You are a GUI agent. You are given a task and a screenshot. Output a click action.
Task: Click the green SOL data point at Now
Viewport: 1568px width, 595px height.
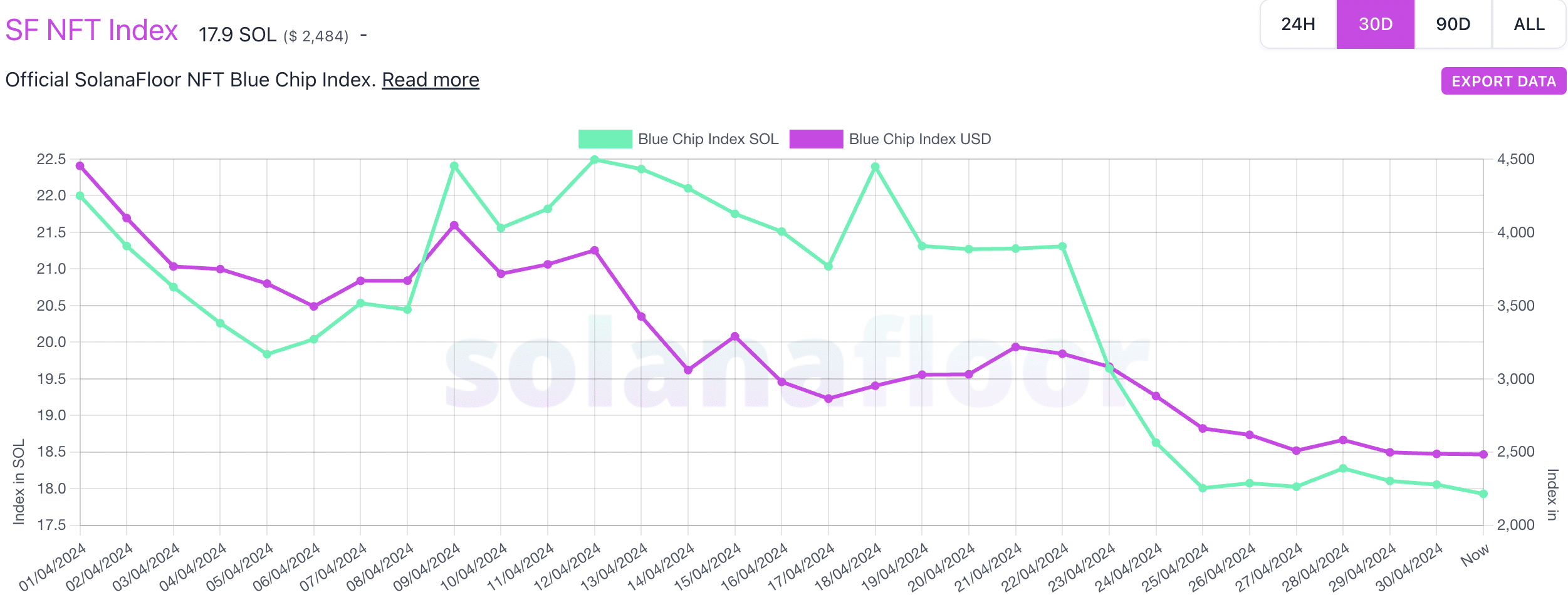1483,494
